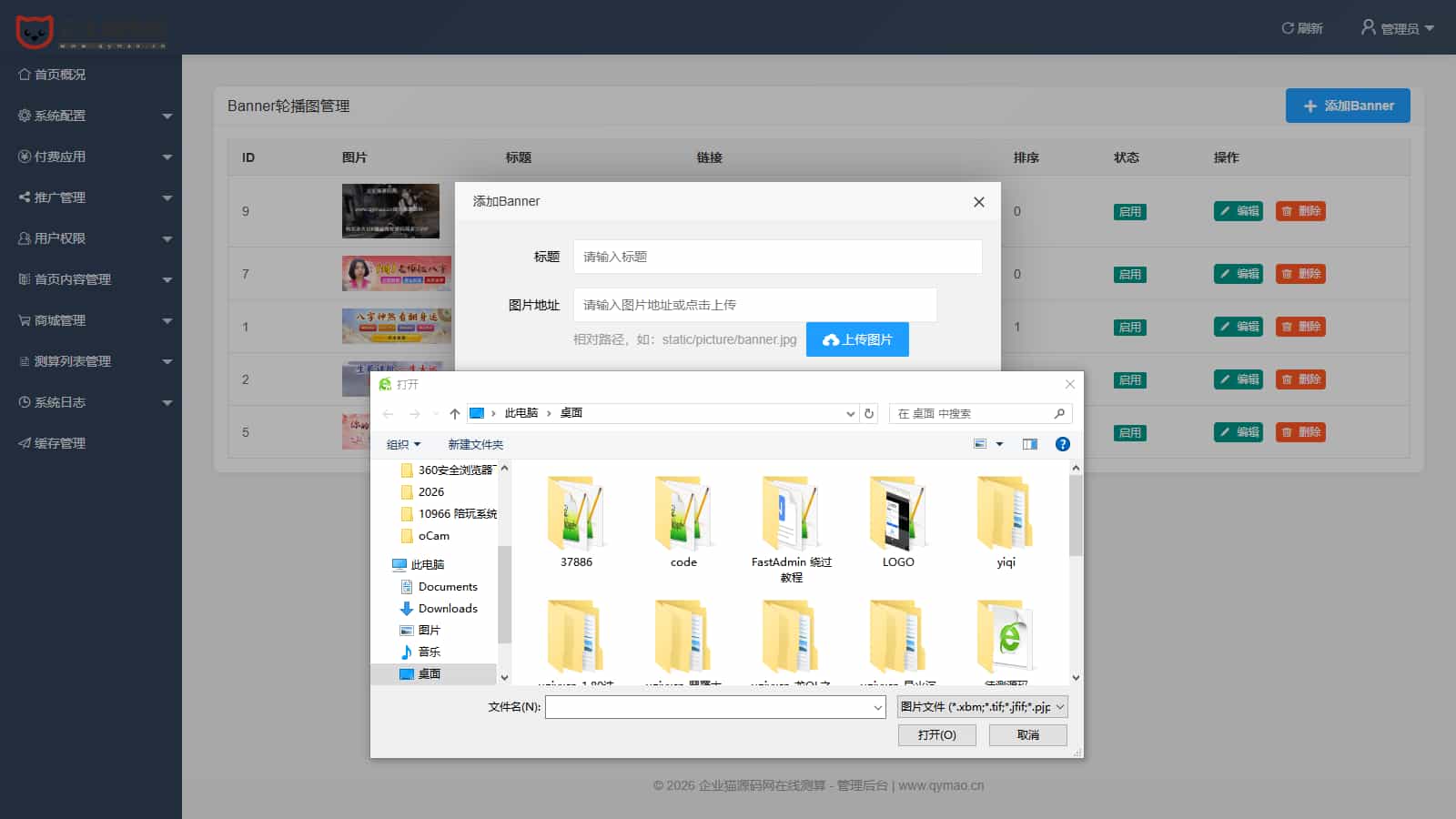Toggle 启用 status for banner ID 9
1456x819 pixels.
click(x=1129, y=212)
